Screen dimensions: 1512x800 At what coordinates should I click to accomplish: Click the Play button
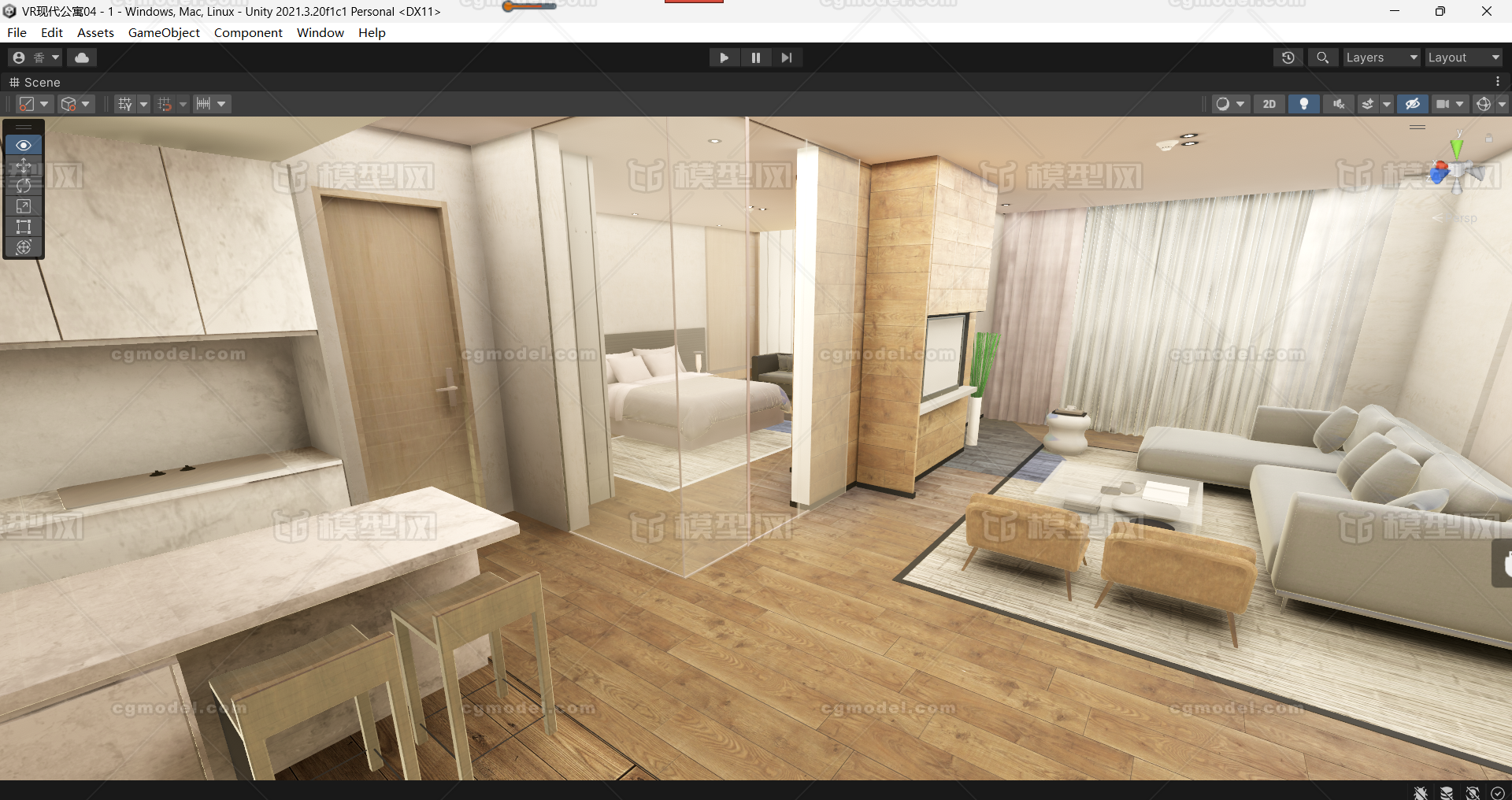(724, 57)
